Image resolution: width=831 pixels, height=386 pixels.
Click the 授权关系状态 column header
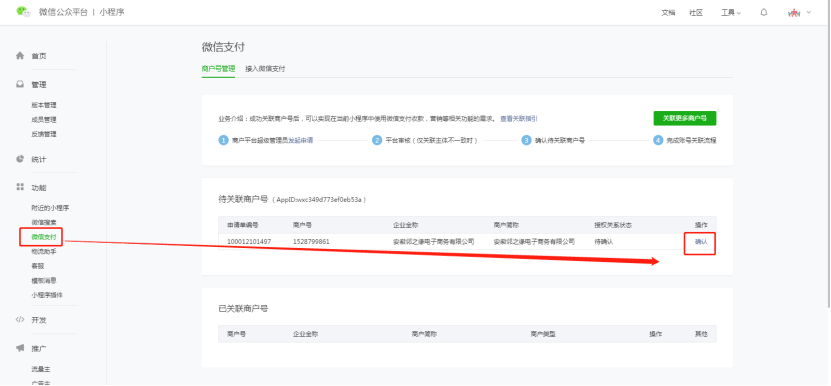[613, 225]
